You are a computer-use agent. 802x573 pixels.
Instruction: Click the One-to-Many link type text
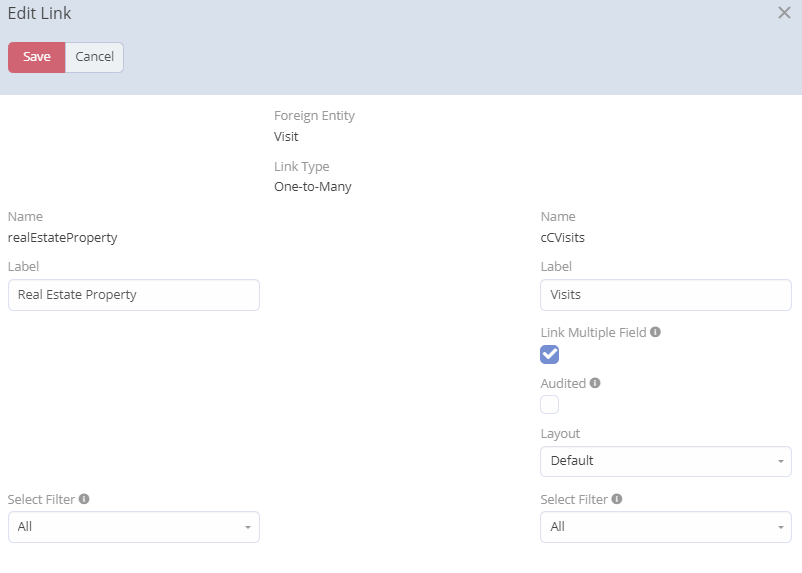click(312, 186)
